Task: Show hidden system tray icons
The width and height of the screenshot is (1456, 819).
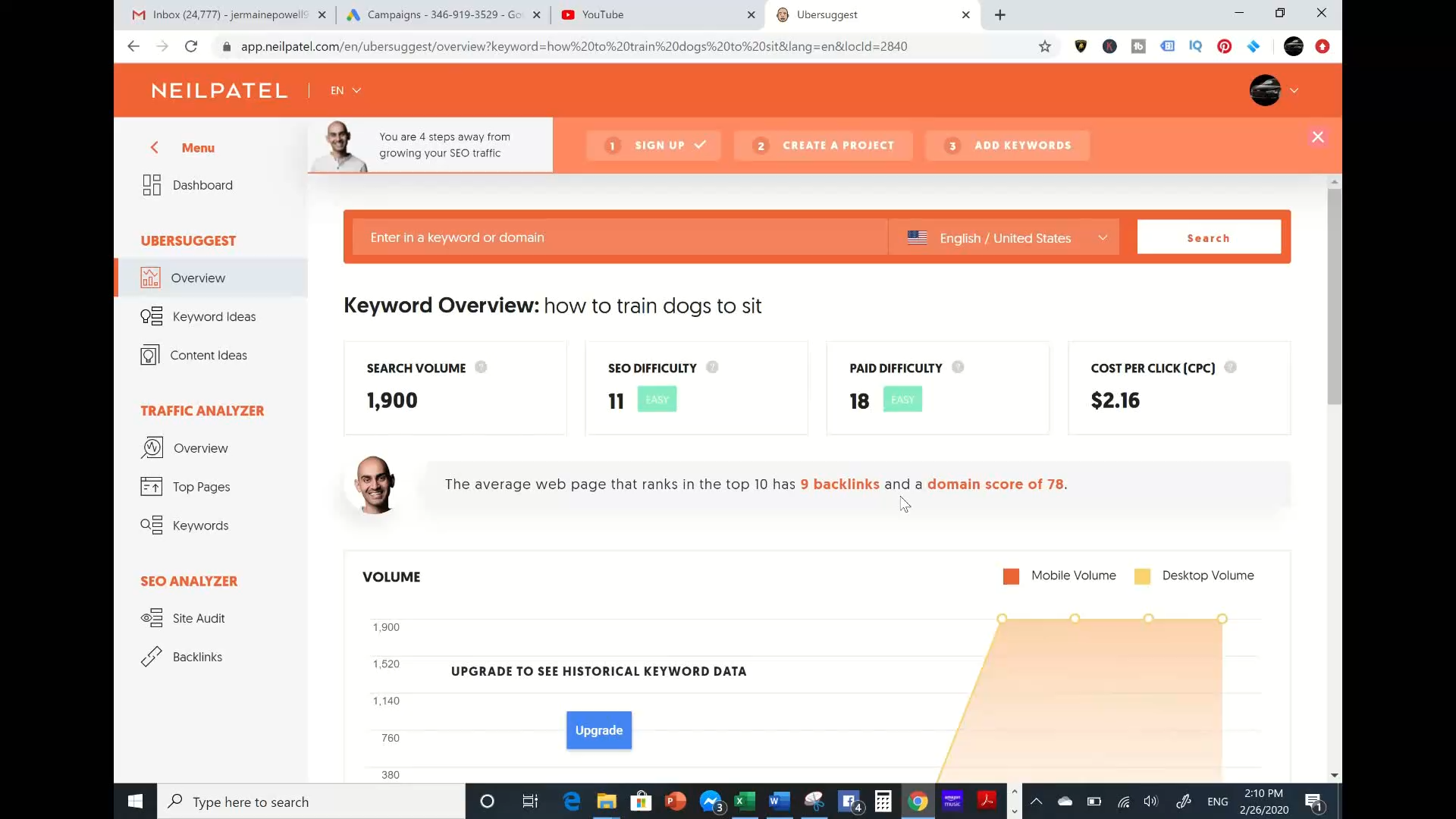Action: [1036, 802]
